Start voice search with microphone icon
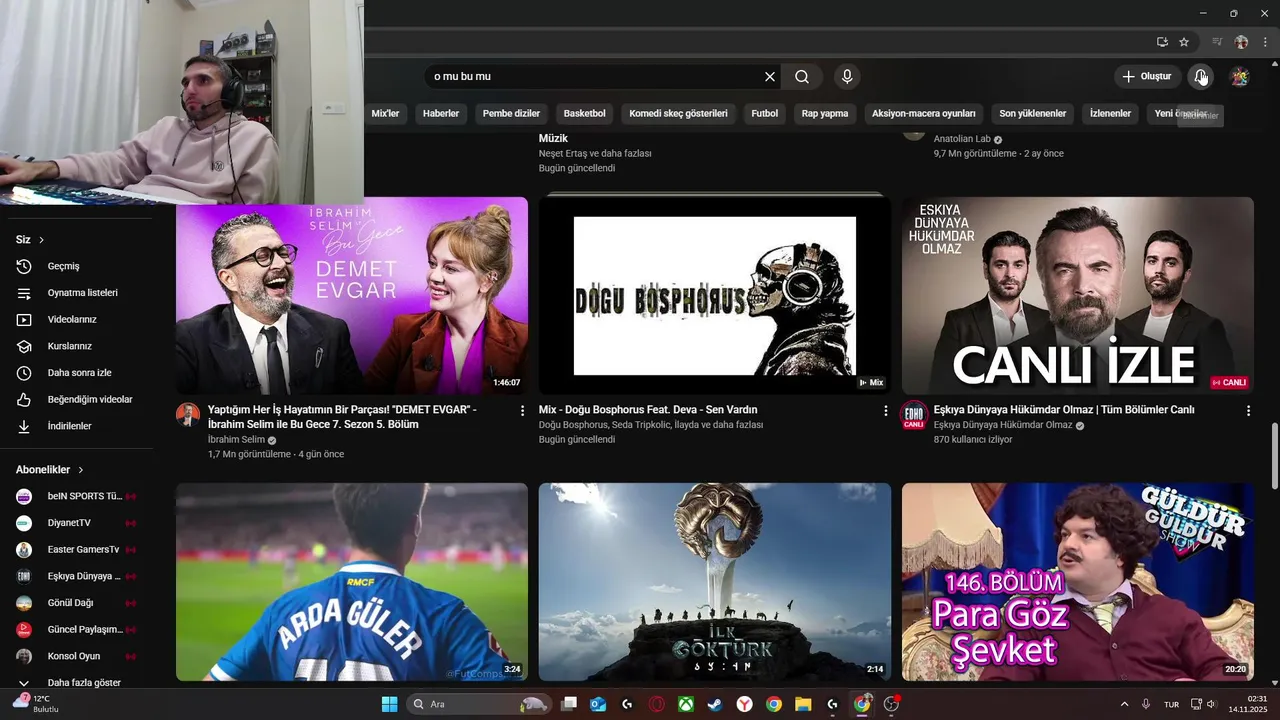This screenshot has height=720, width=1280. [x=847, y=77]
